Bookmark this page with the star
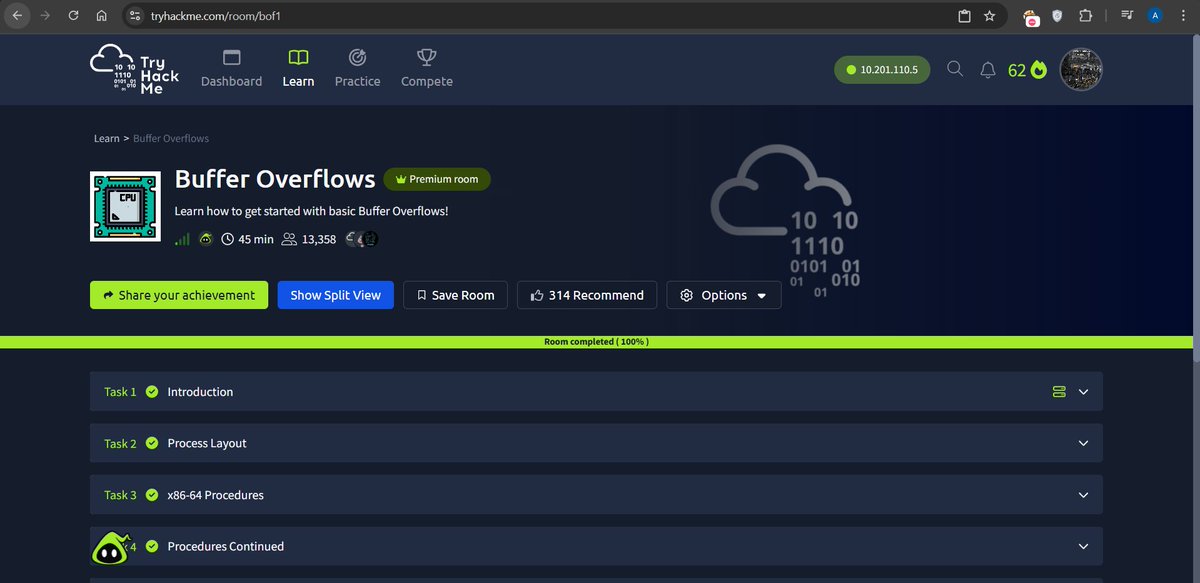Image resolution: width=1200 pixels, height=583 pixels. tap(989, 16)
